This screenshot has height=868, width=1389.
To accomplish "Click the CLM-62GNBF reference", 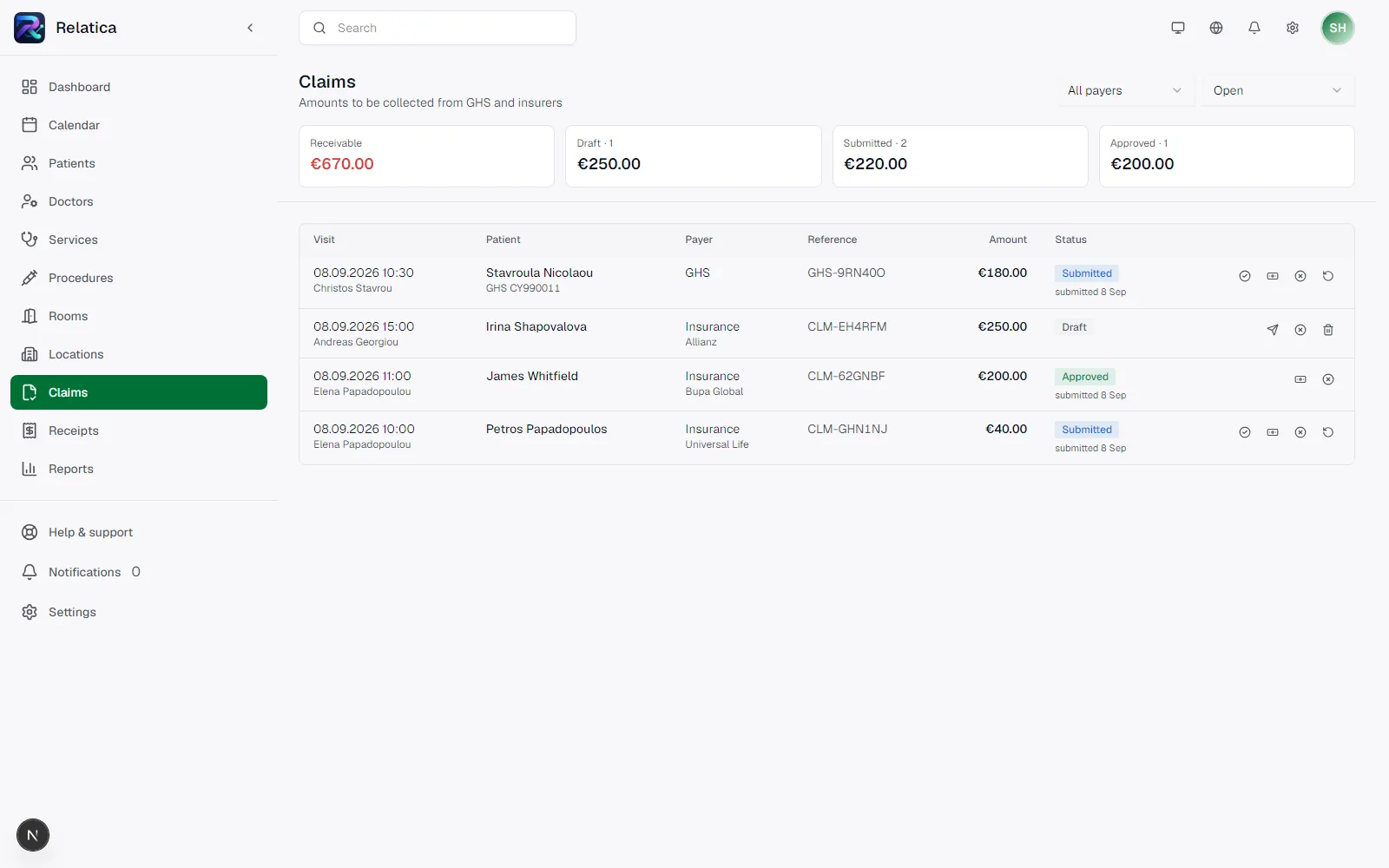I will 846,376.
